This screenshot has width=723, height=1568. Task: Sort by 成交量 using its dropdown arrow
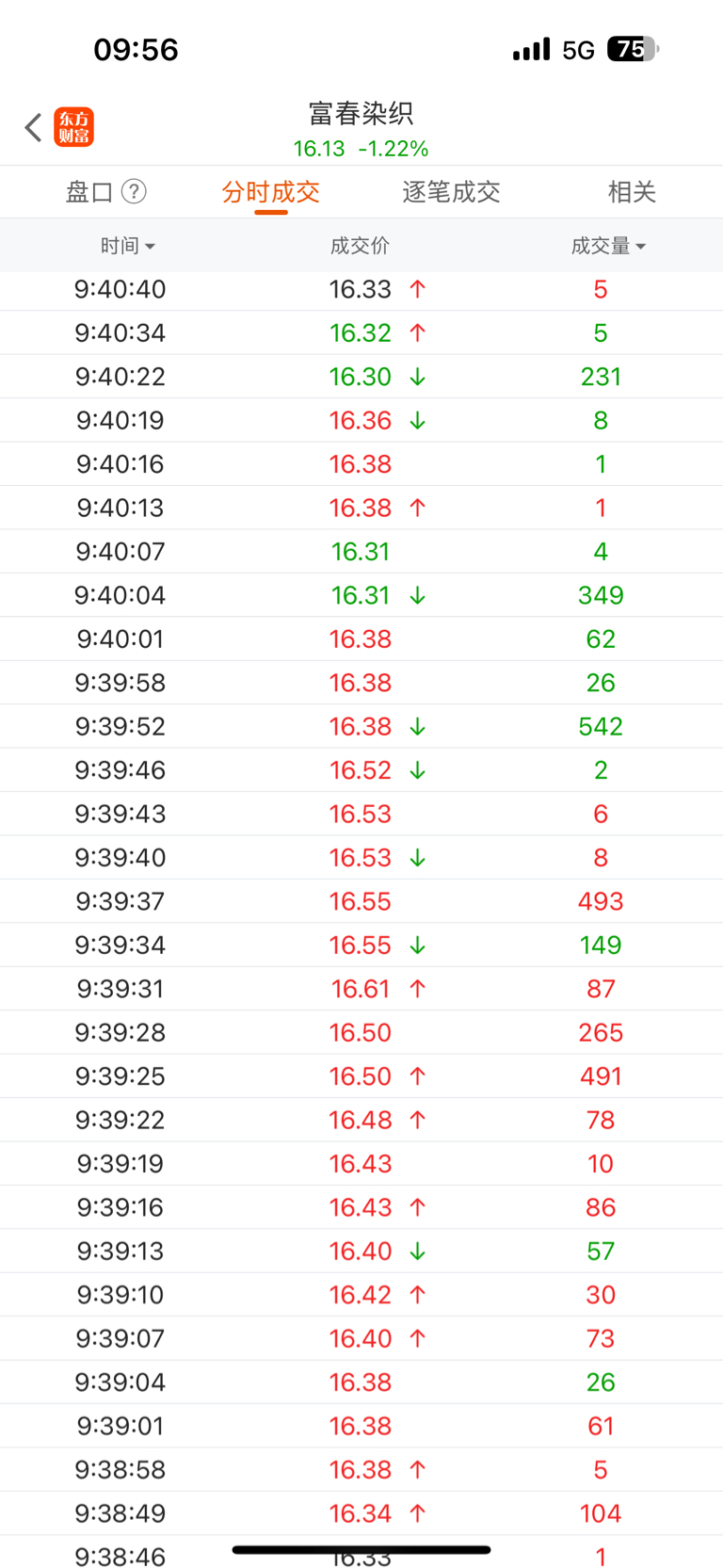pyautogui.click(x=641, y=247)
